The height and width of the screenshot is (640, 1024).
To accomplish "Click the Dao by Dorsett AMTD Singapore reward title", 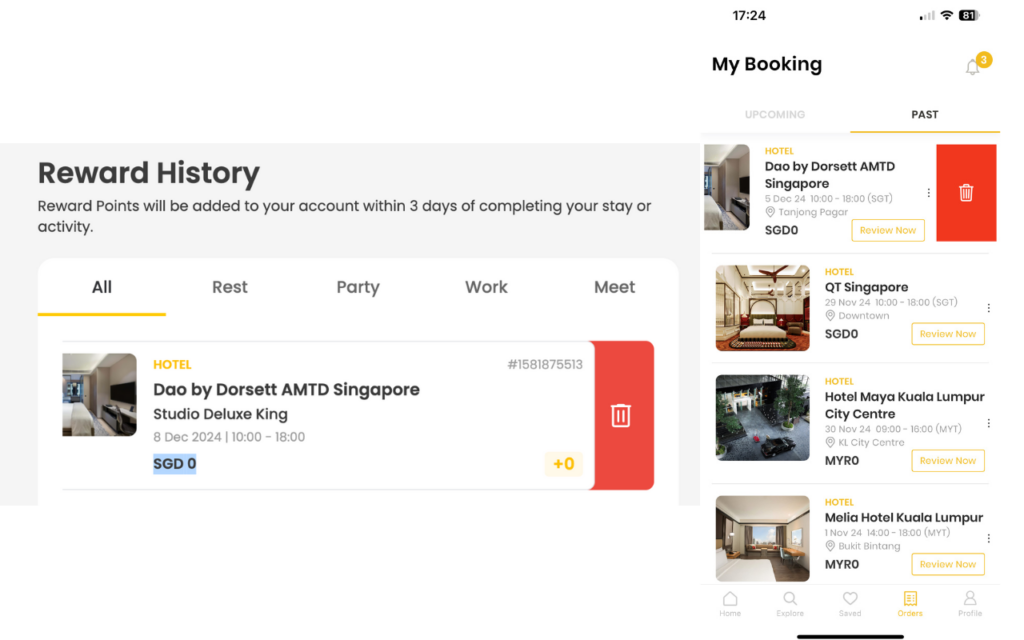I will [x=286, y=390].
